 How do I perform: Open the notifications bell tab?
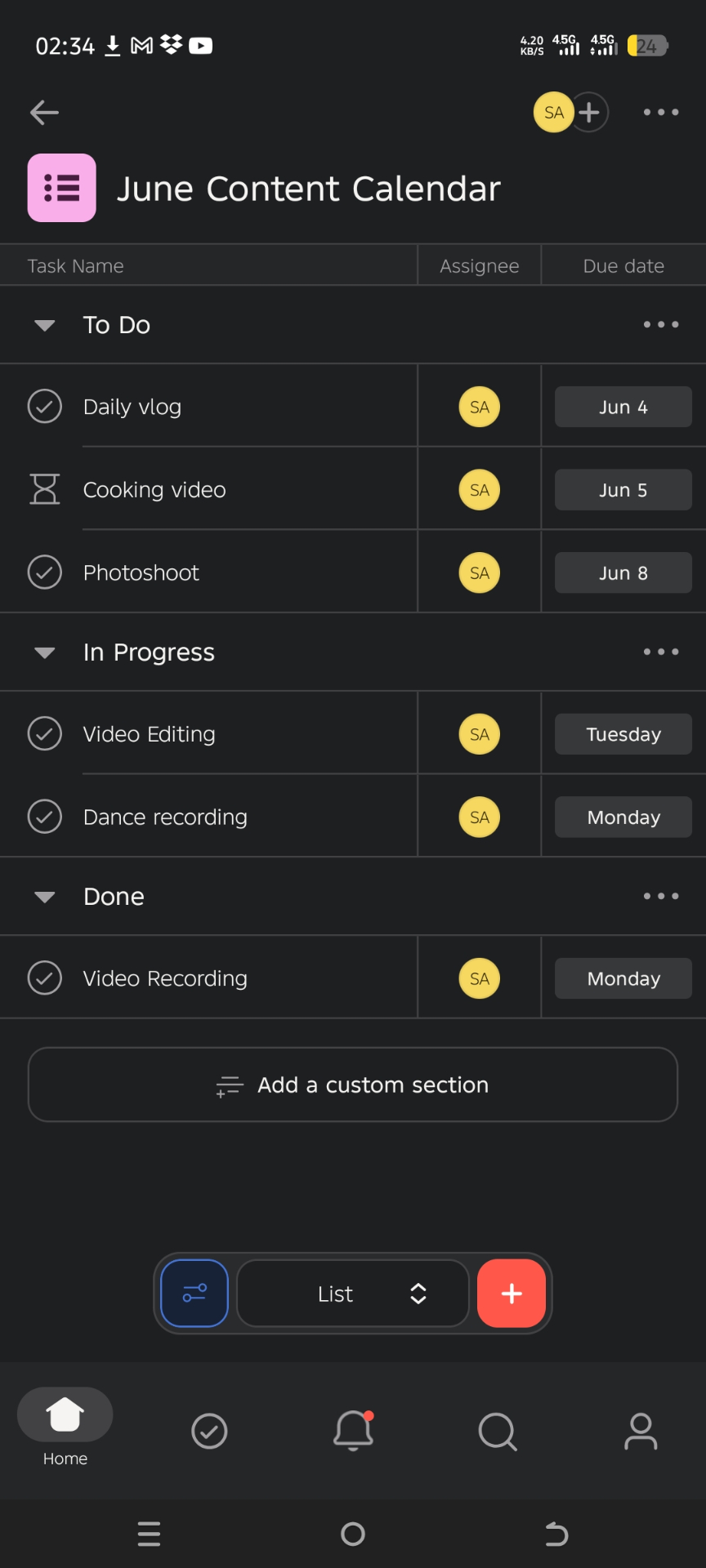[354, 1431]
